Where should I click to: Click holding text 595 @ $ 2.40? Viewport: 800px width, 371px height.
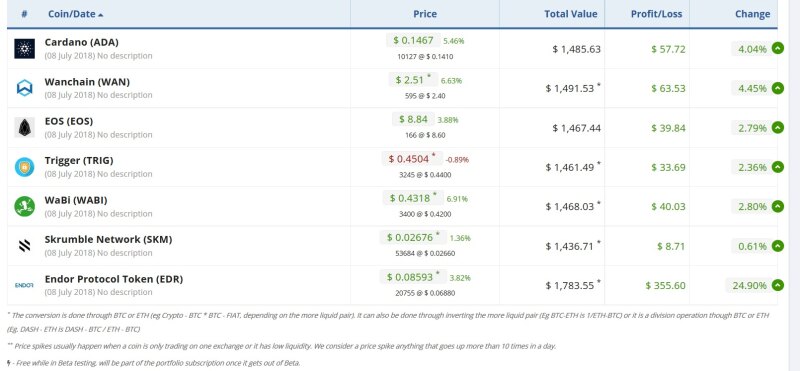[425, 95]
